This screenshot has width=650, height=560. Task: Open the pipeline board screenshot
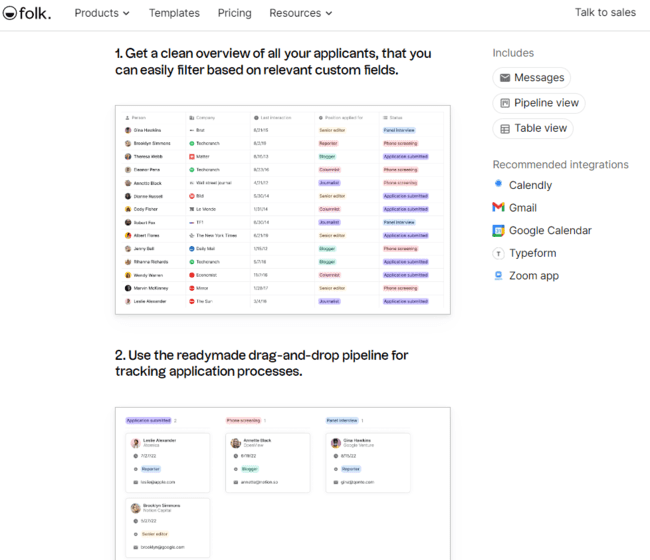click(x=283, y=483)
